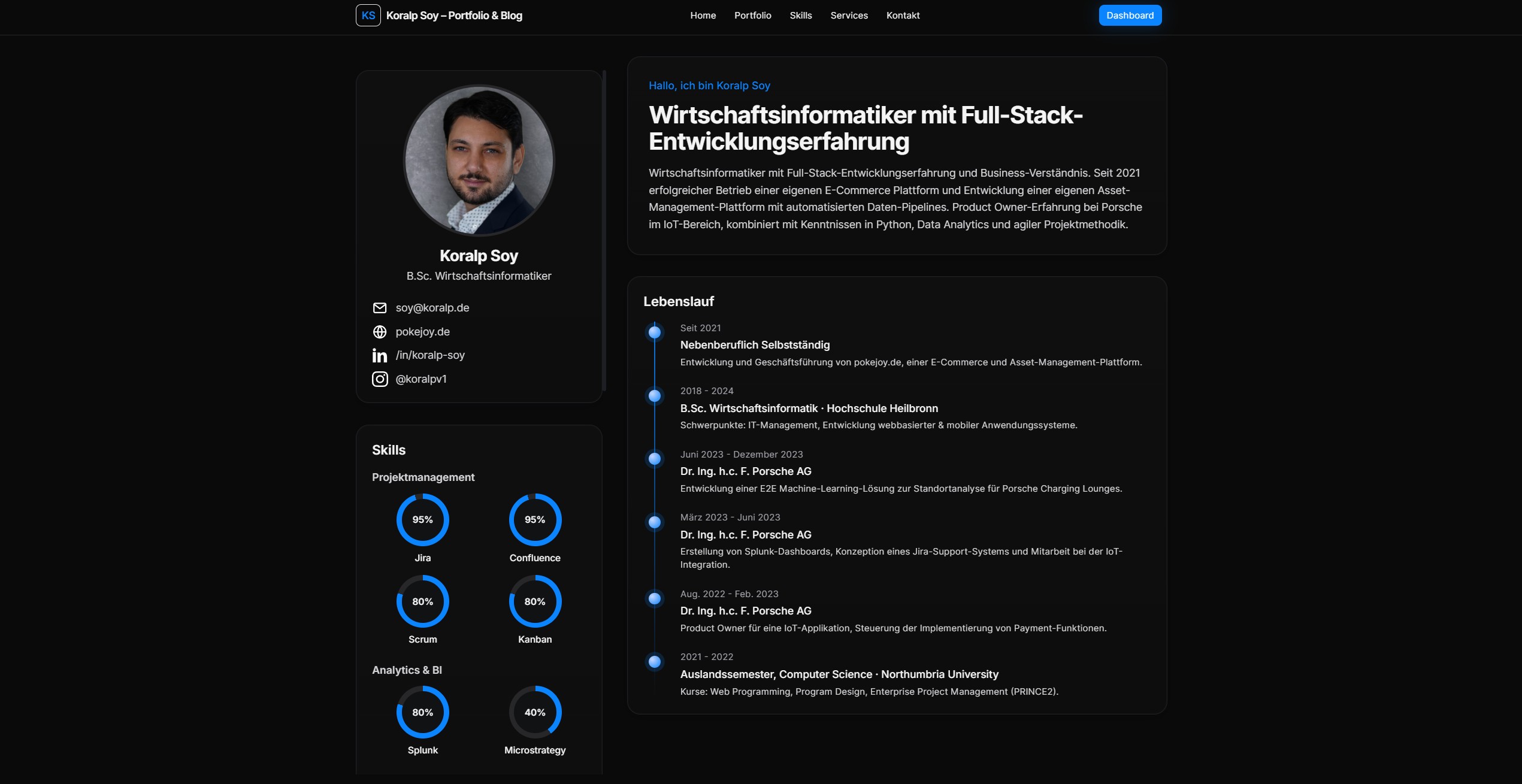Open the /in/koralp-soy LinkedIn link
The width and height of the screenshot is (1522, 784).
point(429,355)
